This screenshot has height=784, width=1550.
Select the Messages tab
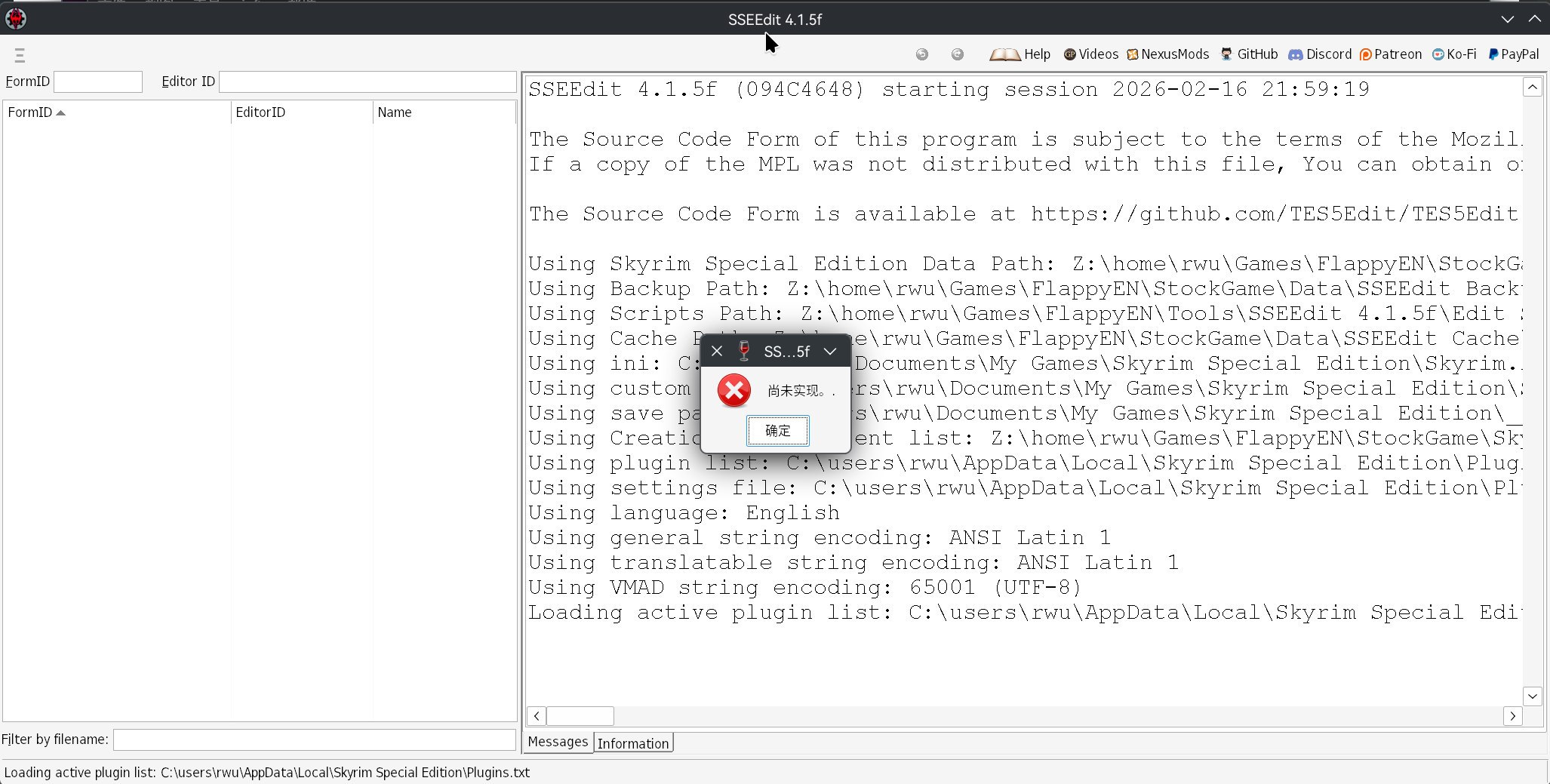[x=558, y=742]
